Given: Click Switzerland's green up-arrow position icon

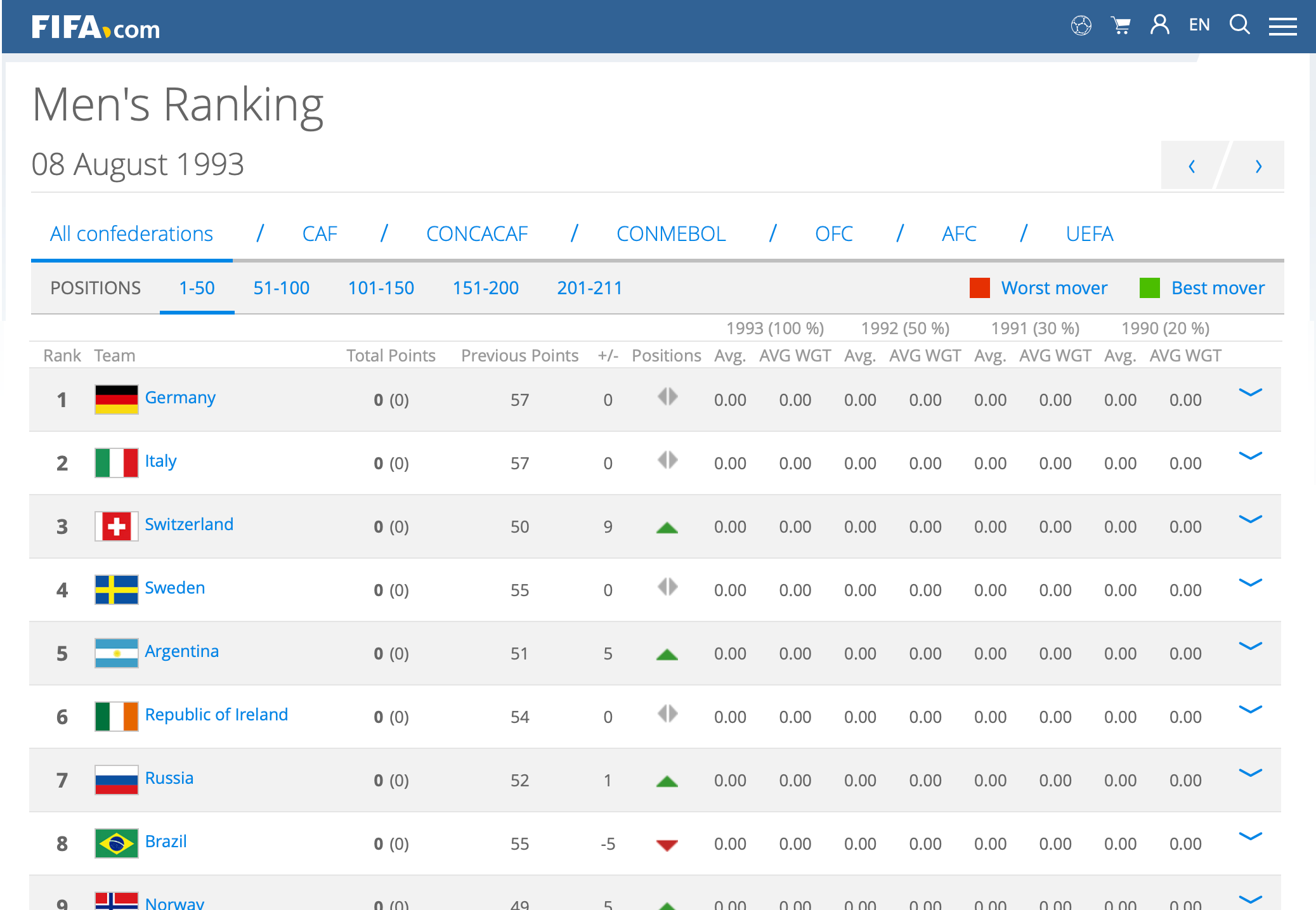Looking at the screenshot, I should pyautogui.click(x=667, y=528).
